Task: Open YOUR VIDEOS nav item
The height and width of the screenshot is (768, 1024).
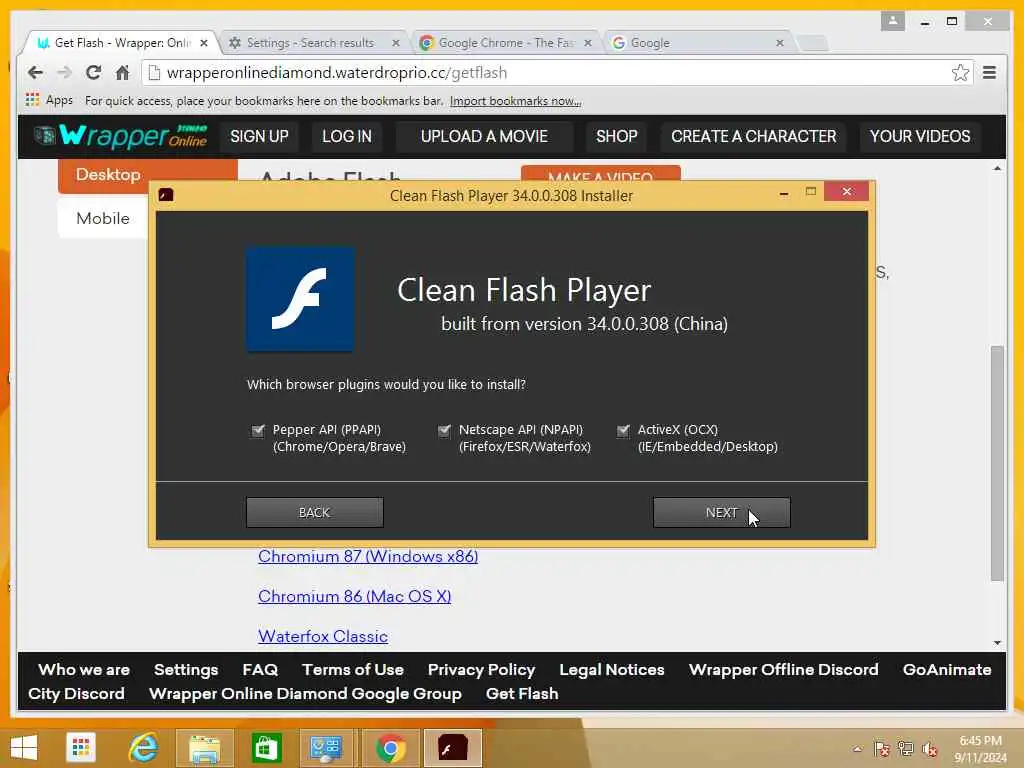Action: (x=920, y=136)
